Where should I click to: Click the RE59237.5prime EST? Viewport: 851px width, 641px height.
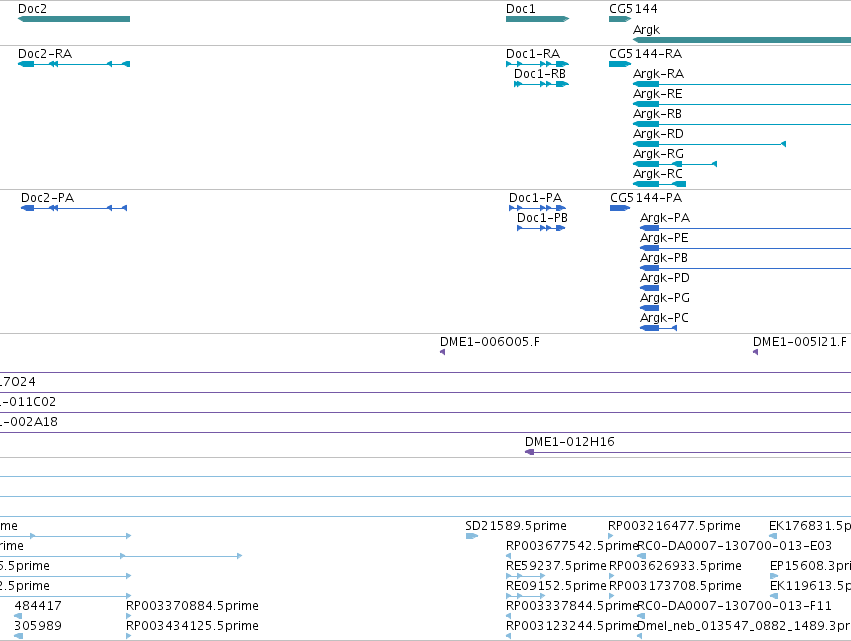point(525,576)
